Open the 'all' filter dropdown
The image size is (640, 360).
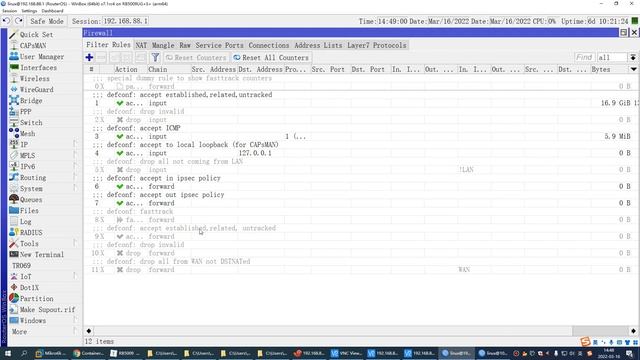(633, 58)
